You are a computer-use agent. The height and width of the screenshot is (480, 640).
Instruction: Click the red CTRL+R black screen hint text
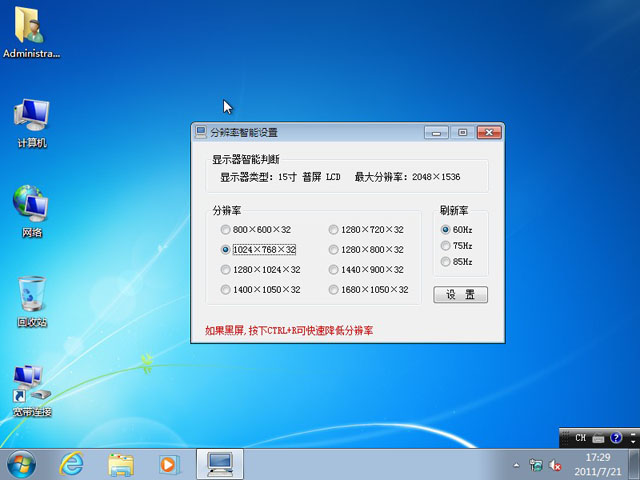pos(289,330)
